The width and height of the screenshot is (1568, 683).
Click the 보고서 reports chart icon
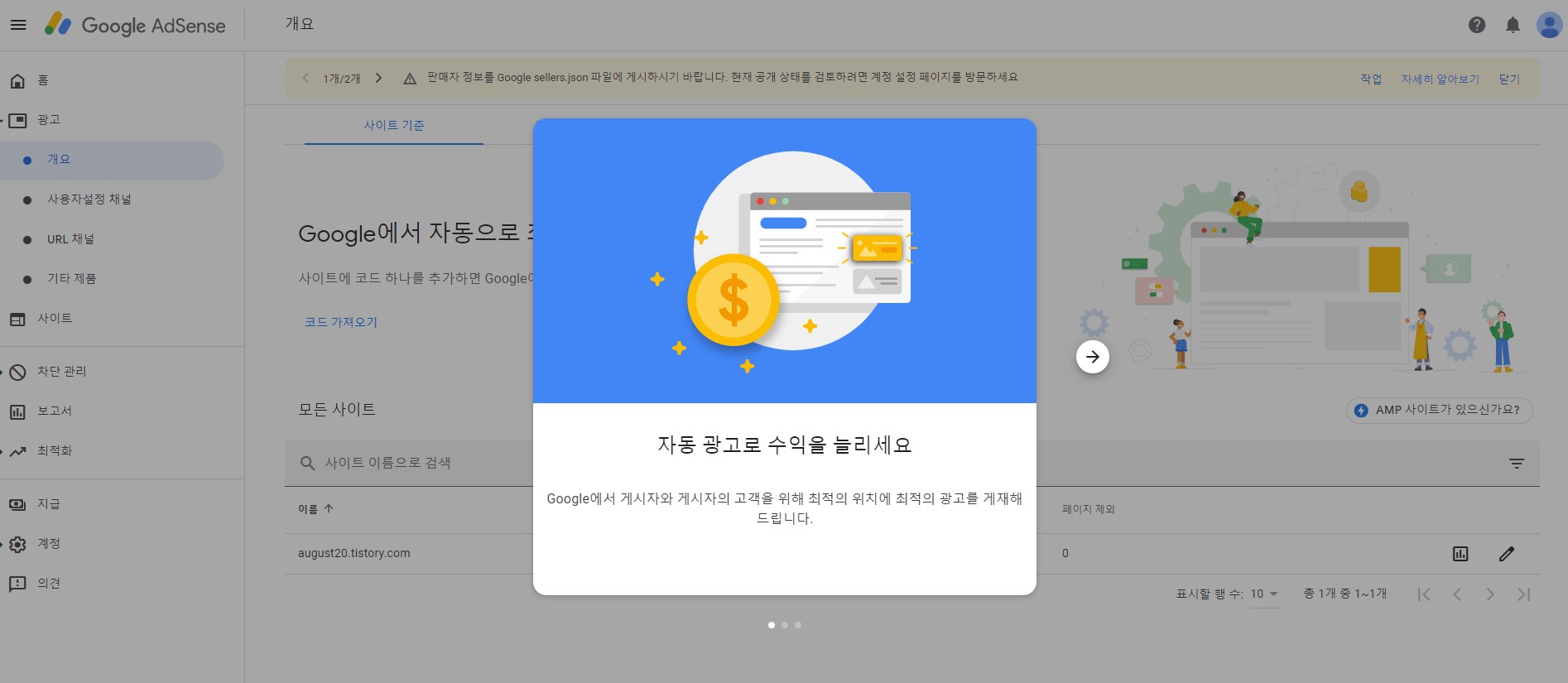coord(17,411)
